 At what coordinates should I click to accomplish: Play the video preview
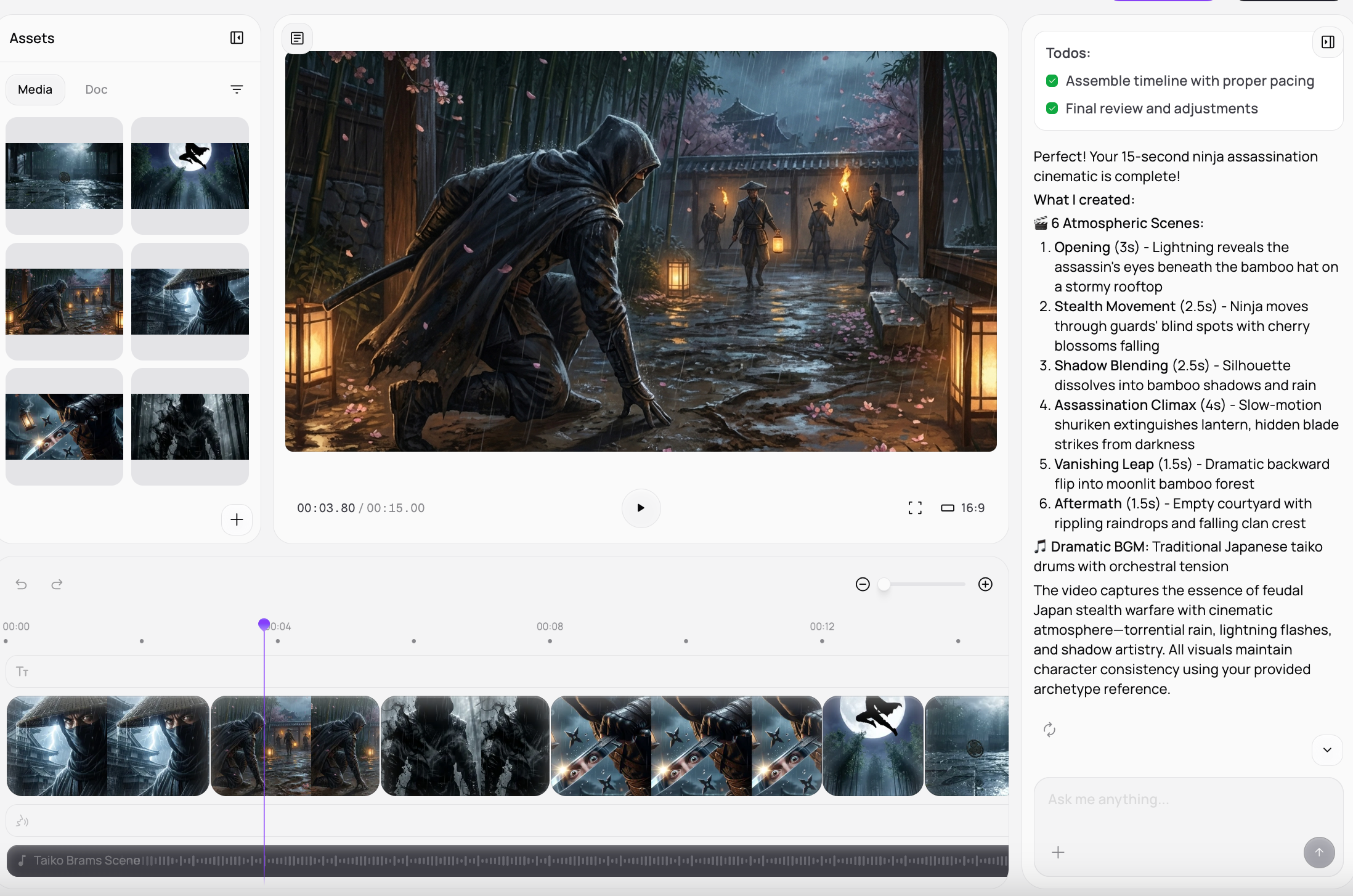pos(641,508)
